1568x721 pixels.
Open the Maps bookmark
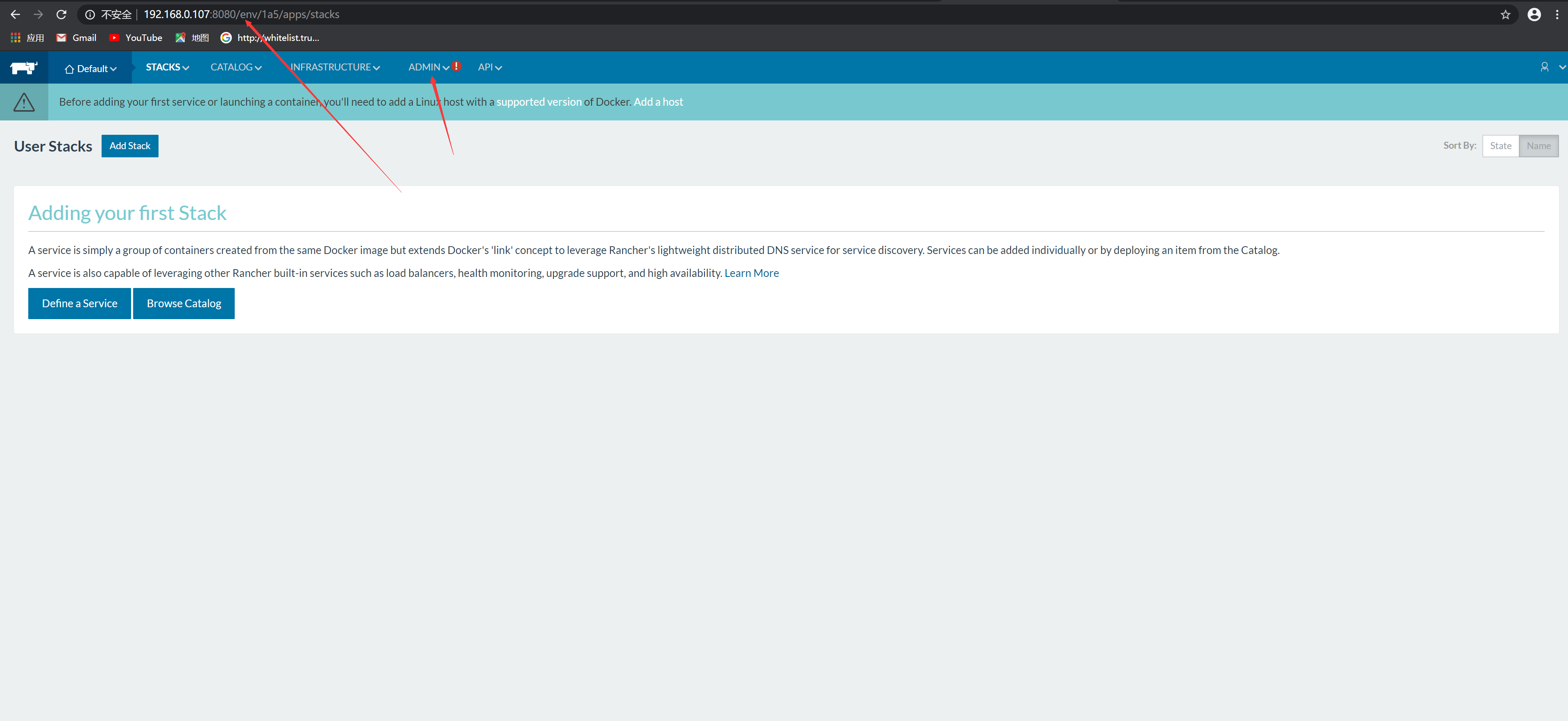192,38
